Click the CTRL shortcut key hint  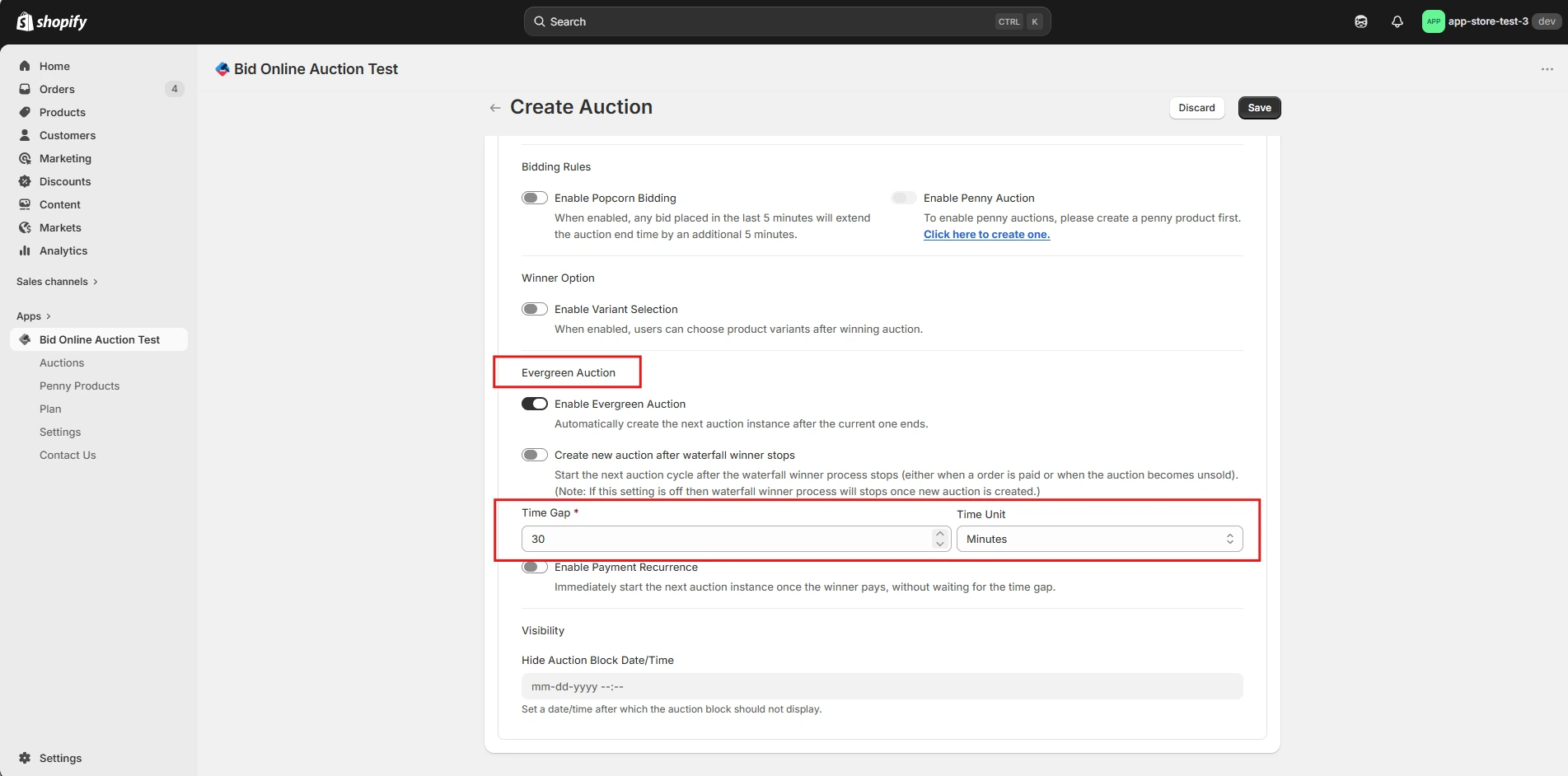tap(1009, 21)
